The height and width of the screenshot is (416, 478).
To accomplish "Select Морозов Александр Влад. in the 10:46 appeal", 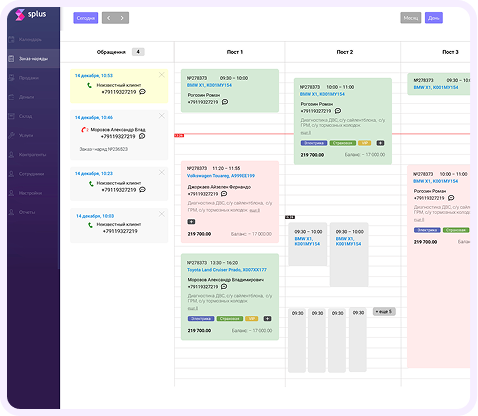I will point(118,130).
